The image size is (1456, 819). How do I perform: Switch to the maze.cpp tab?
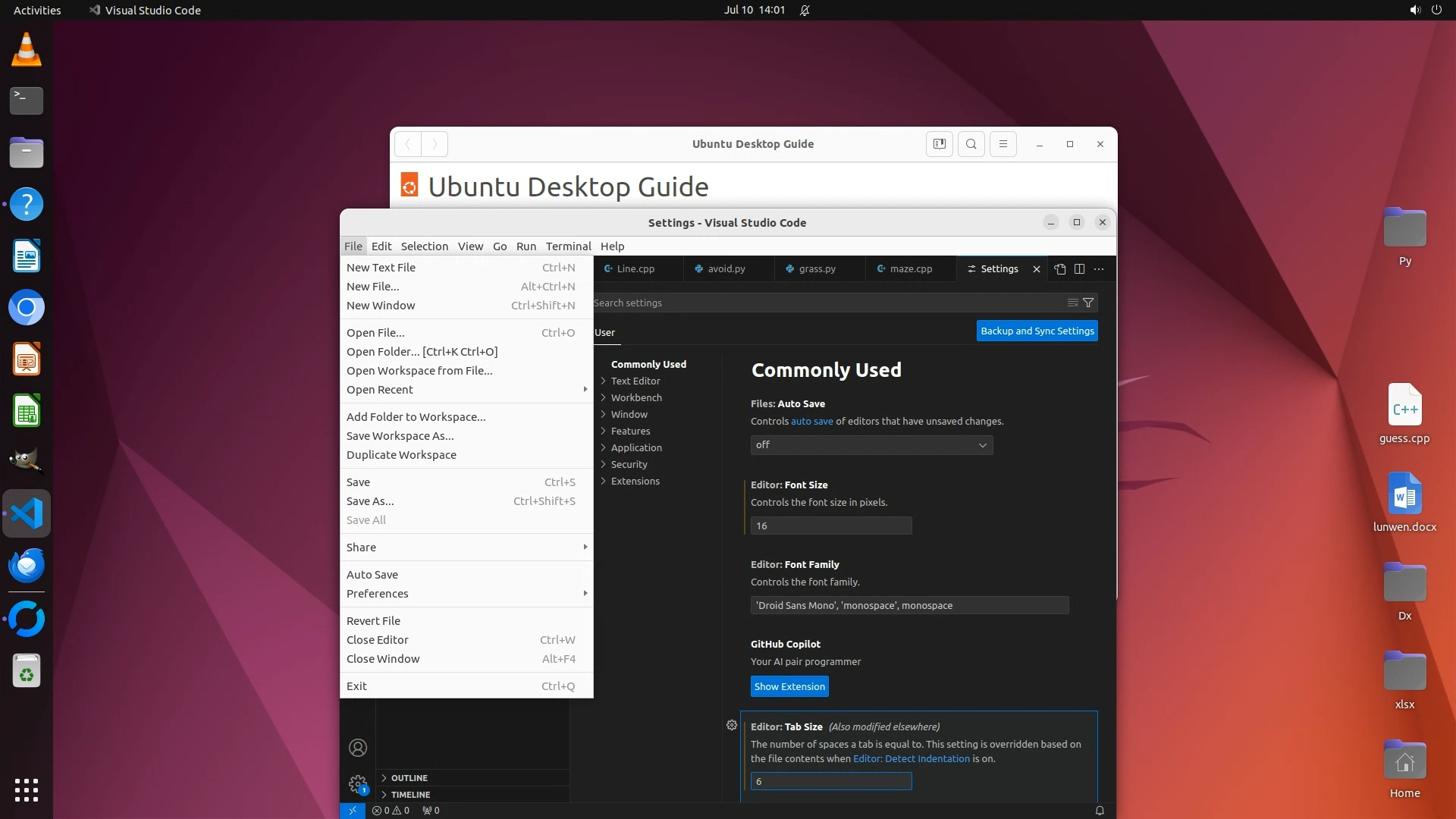tap(910, 269)
